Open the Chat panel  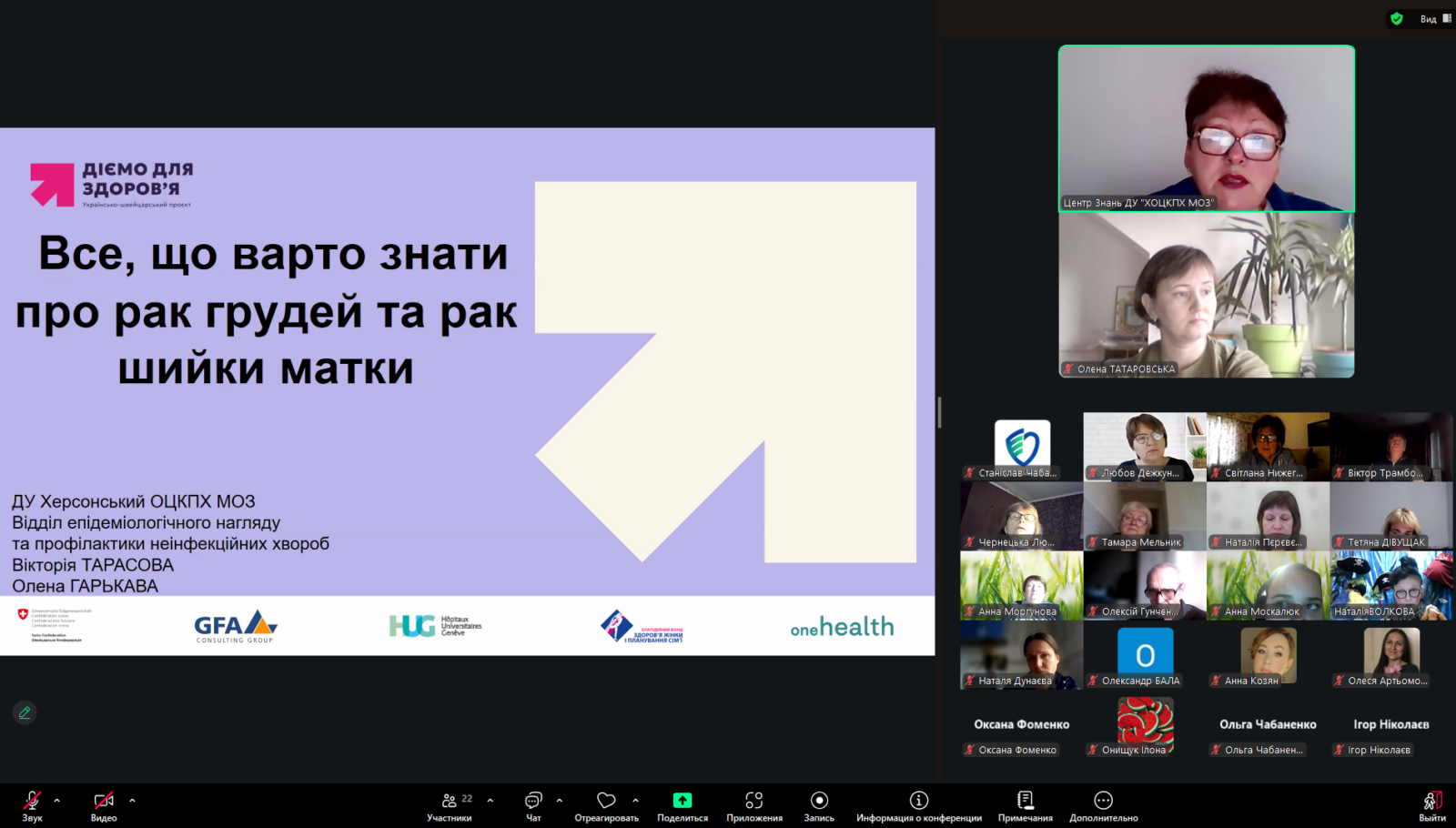click(533, 801)
